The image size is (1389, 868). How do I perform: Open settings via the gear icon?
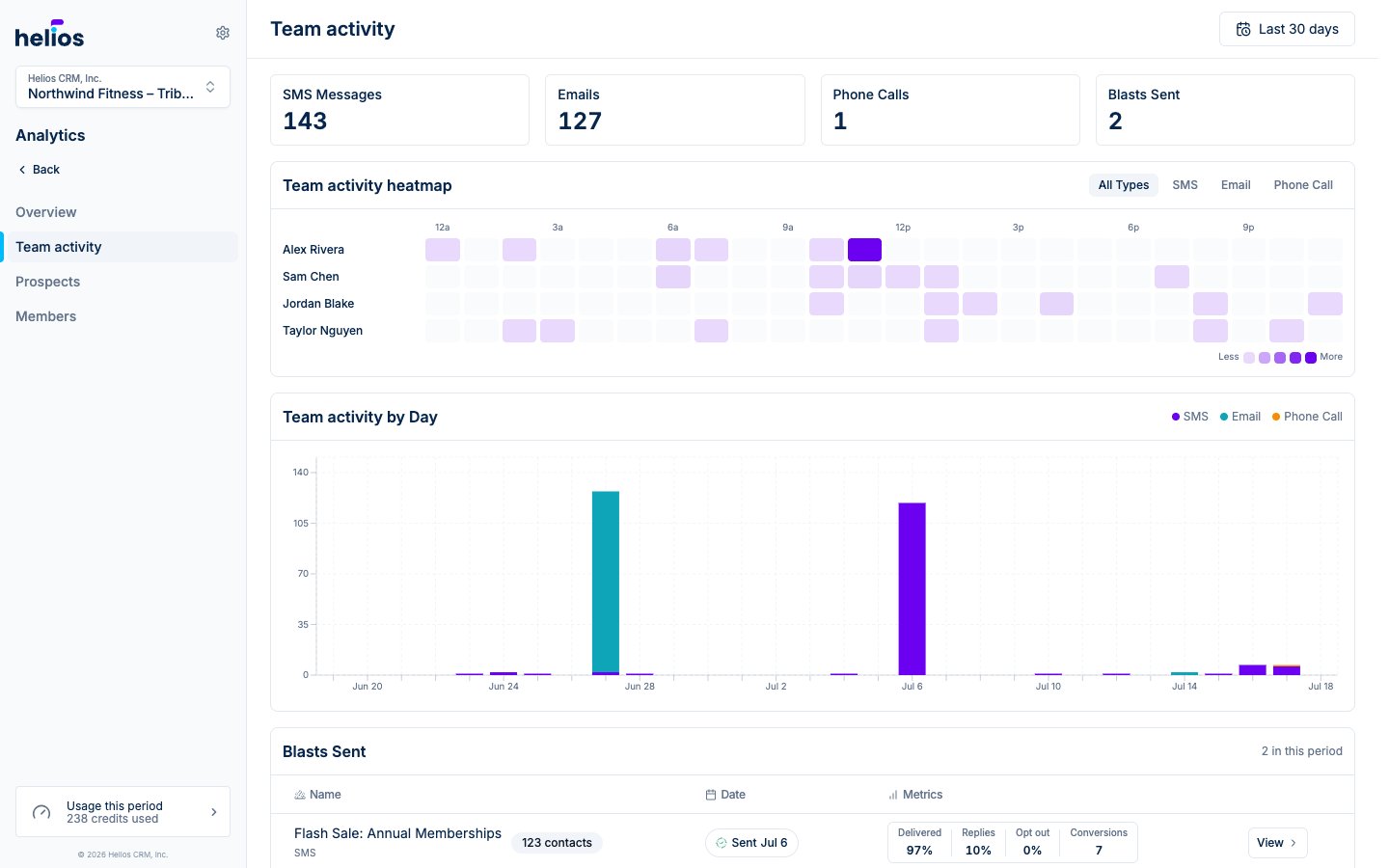click(x=223, y=33)
